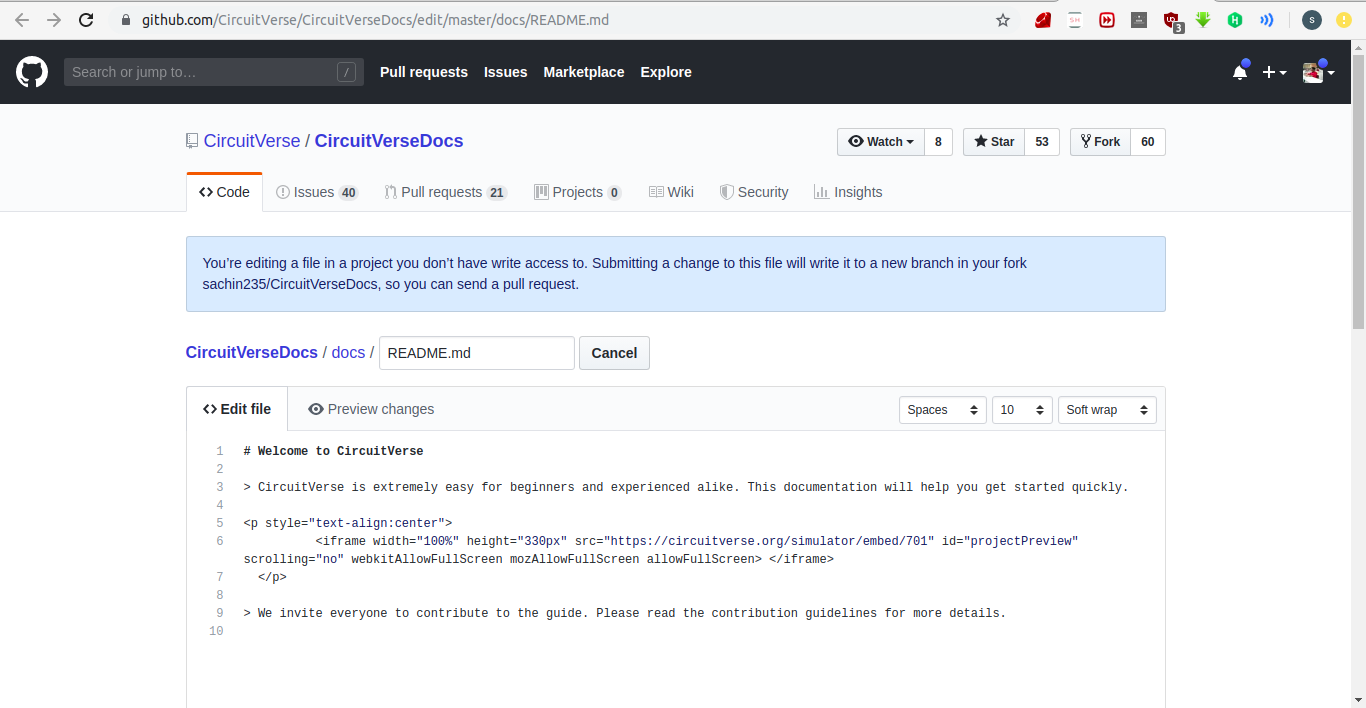This screenshot has height=708, width=1366.
Task: Click the address bar URL
Action: pos(375,20)
